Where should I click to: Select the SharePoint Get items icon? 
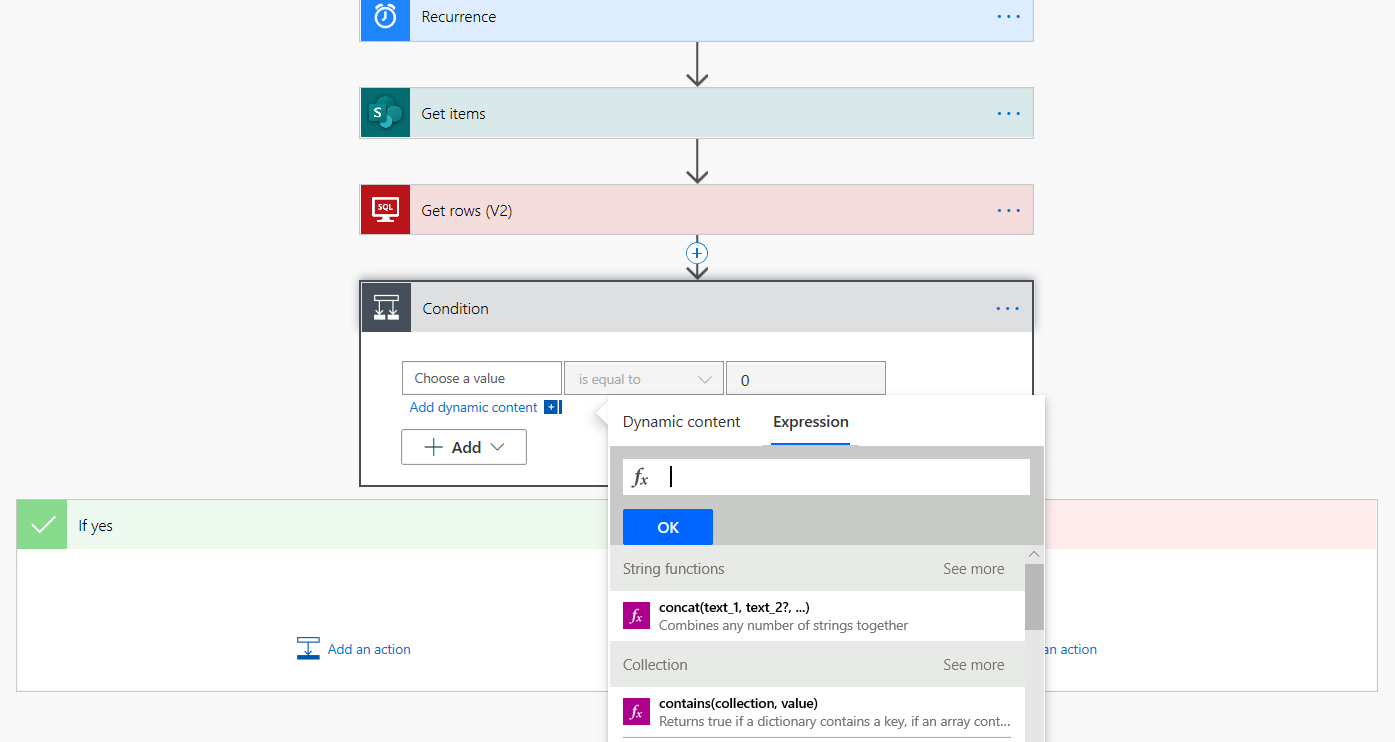(385, 112)
